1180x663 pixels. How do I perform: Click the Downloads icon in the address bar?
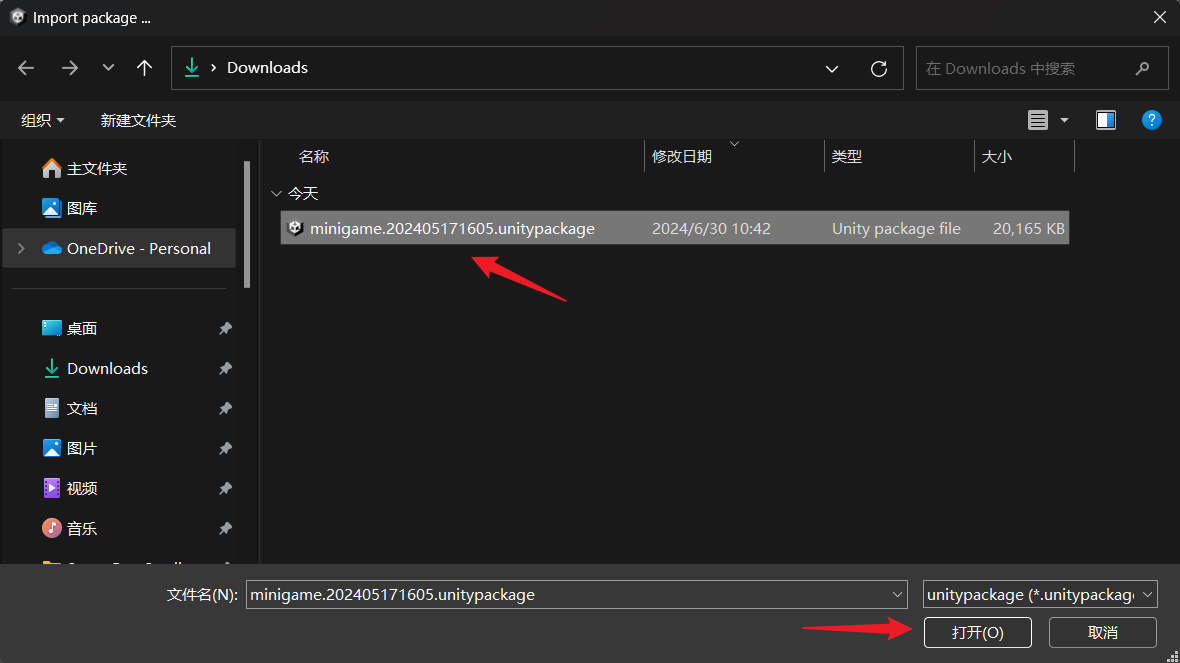click(x=191, y=67)
